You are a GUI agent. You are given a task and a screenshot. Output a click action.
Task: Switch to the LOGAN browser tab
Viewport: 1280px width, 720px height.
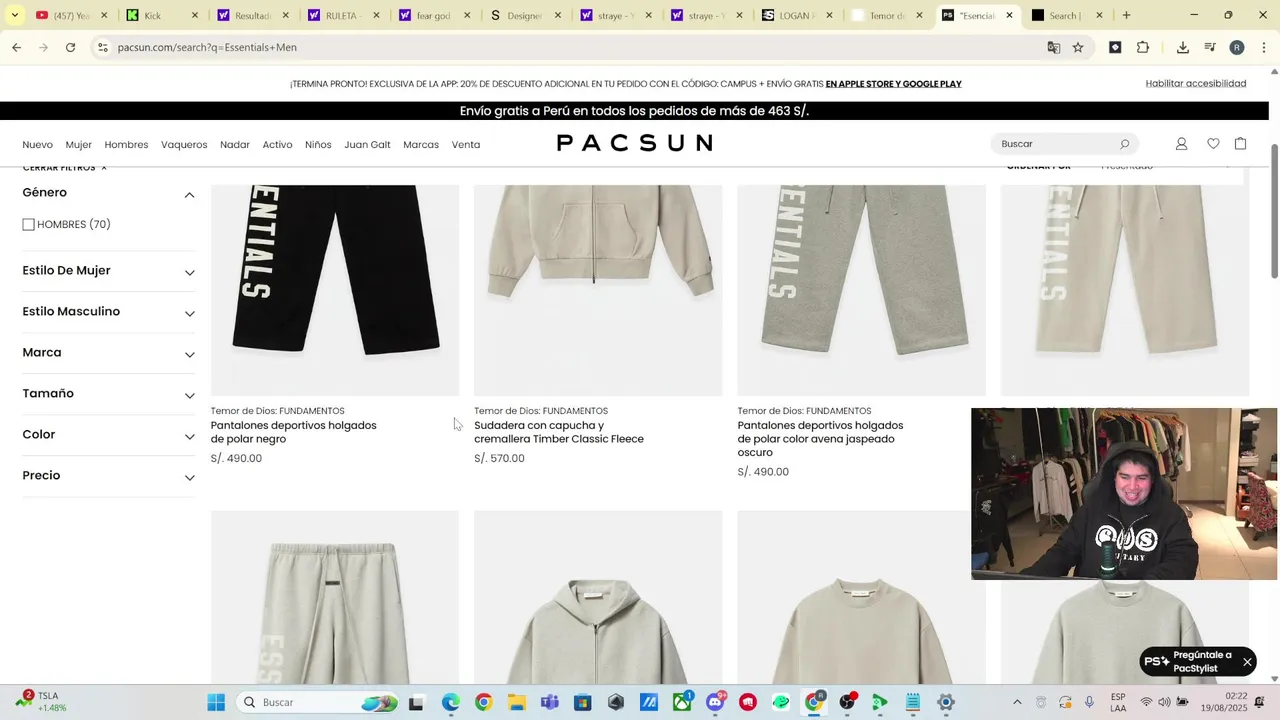pyautogui.click(x=797, y=15)
